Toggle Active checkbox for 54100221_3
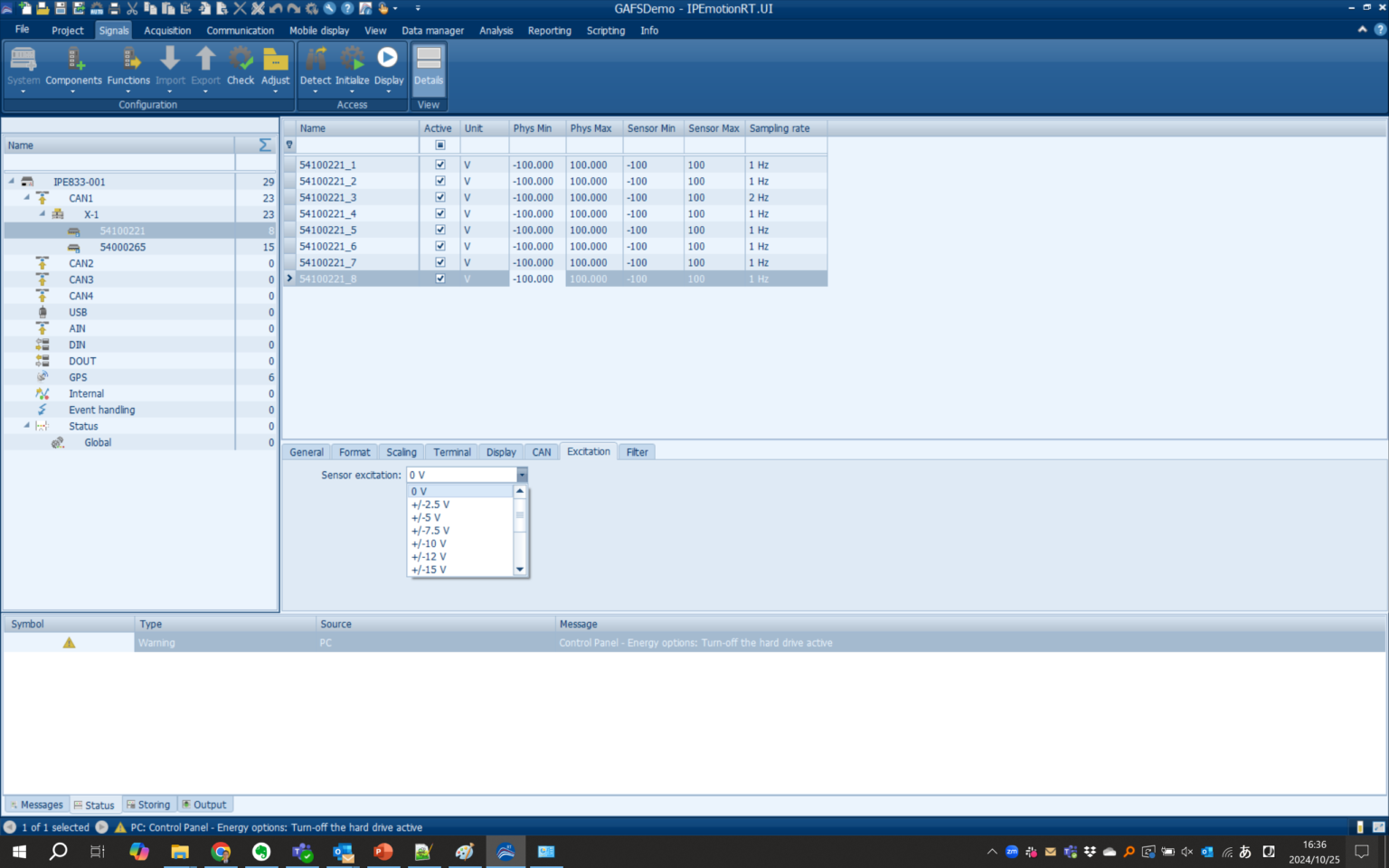The image size is (1389, 868). [440, 198]
